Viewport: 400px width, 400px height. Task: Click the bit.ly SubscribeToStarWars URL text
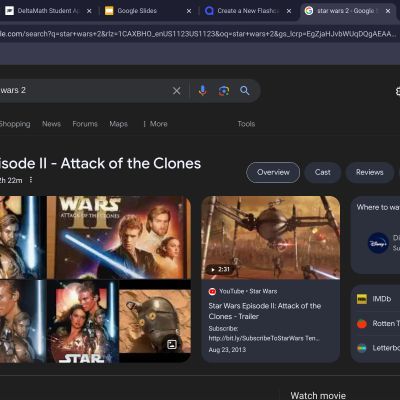pyautogui.click(x=264, y=338)
